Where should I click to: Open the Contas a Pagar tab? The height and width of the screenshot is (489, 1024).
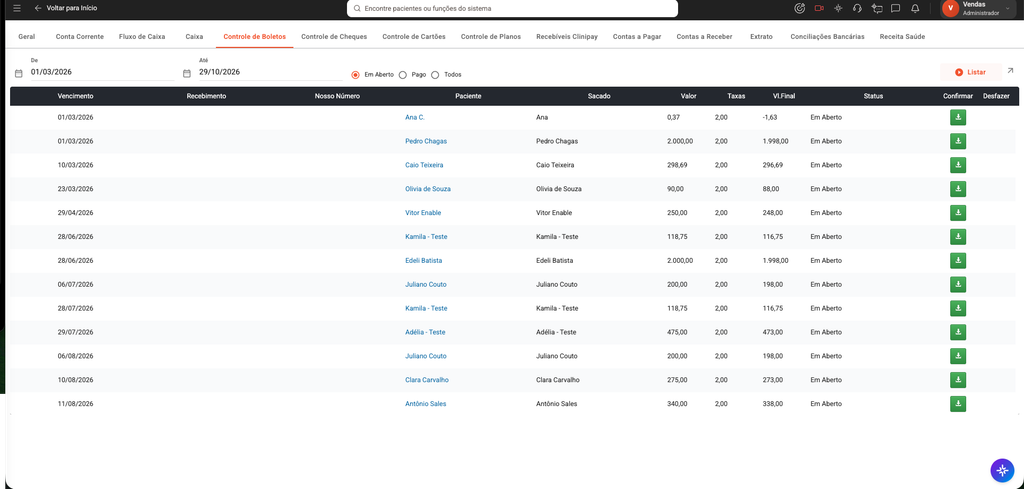[x=637, y=37]
